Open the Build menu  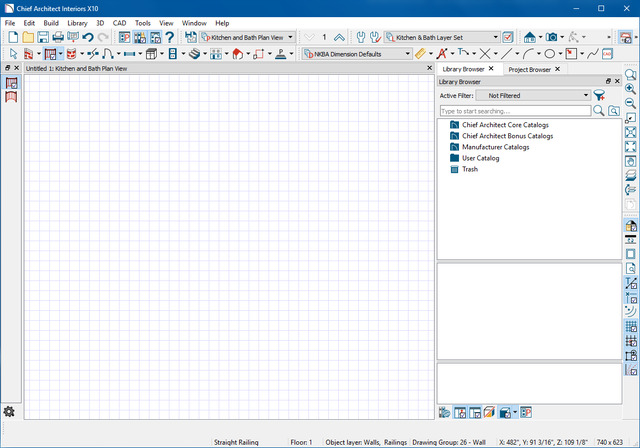point(51,22)
